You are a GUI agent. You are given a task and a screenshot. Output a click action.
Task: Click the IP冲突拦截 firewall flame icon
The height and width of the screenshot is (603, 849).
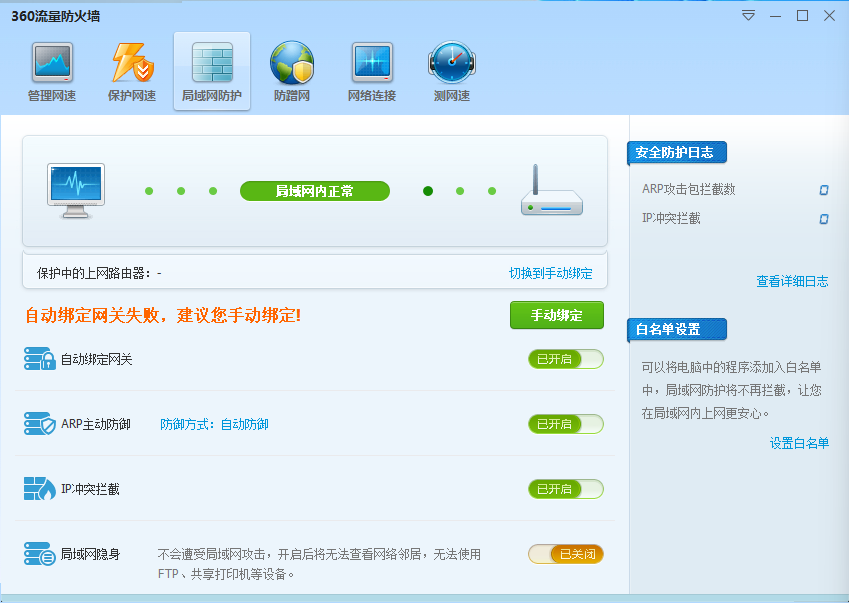tap(40, 489)
